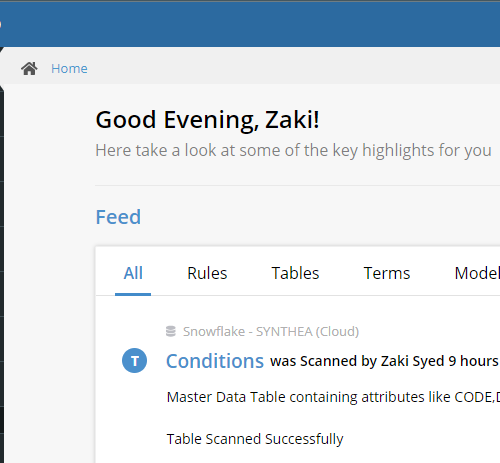This screenshot has height=463, width=500.
Task: Click the blue T table avatar icon
Action: [134, 360]
